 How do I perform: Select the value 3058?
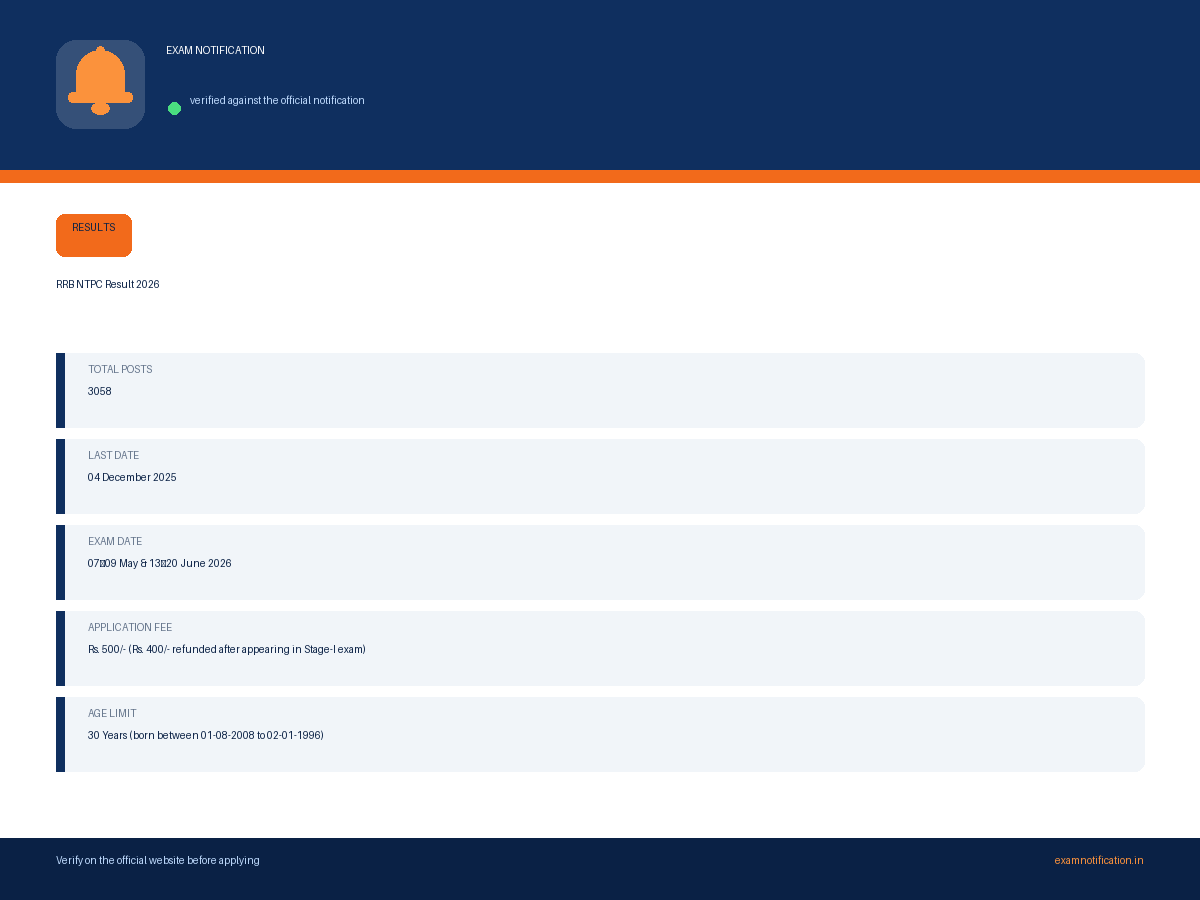pos(100,391)
